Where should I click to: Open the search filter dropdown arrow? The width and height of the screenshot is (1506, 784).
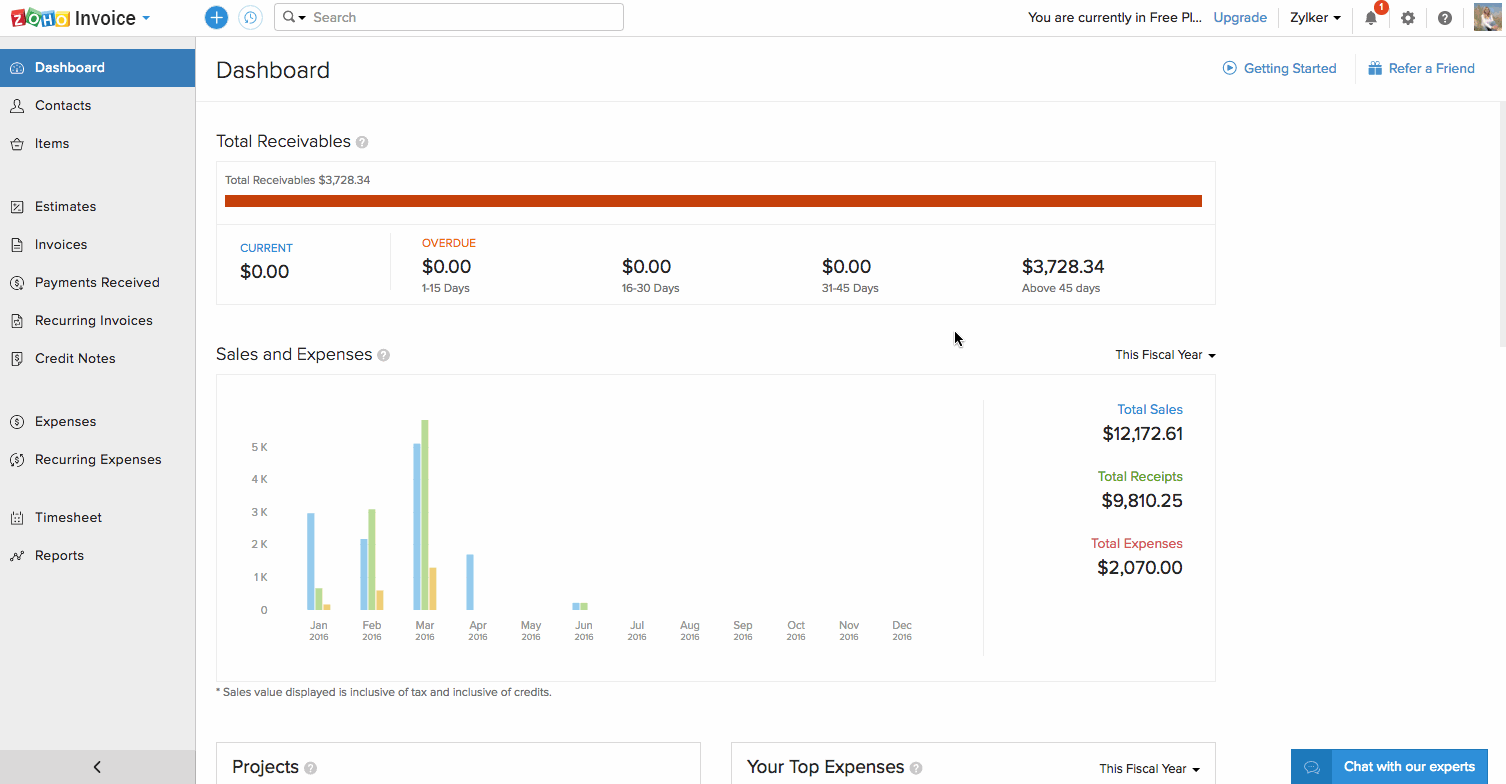point(294,18)
